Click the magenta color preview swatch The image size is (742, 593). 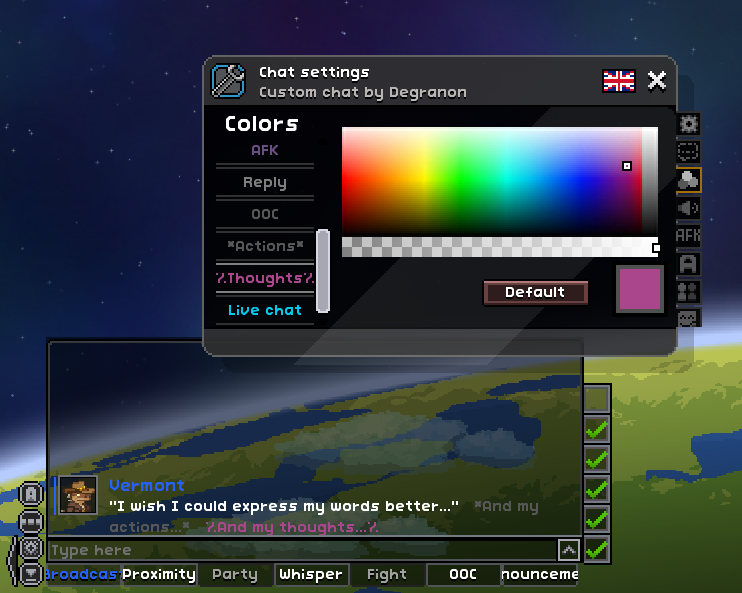pos(640,289)
